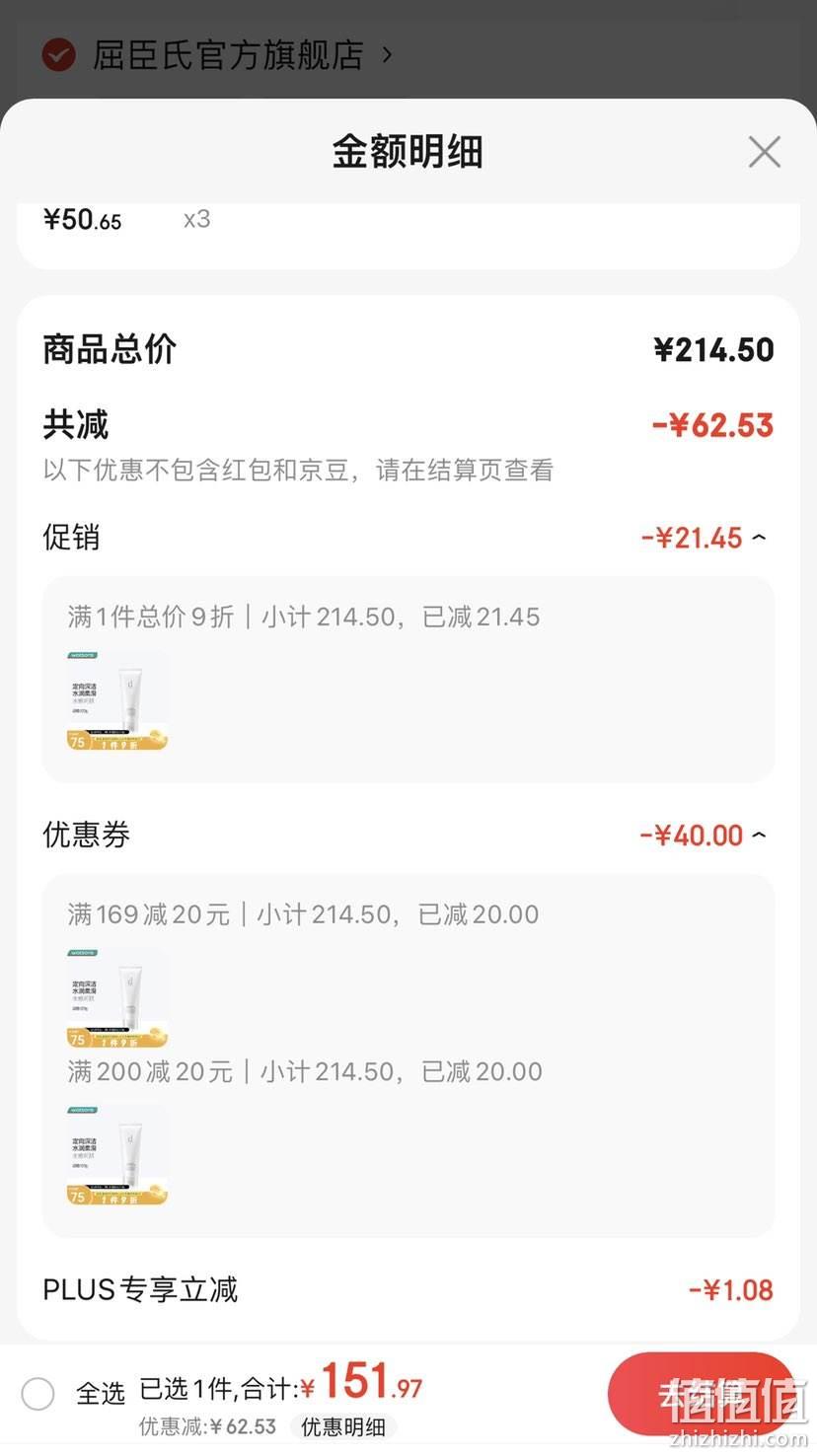
Task: Tap the 金额明细 panel title
Action: point(408,153)
